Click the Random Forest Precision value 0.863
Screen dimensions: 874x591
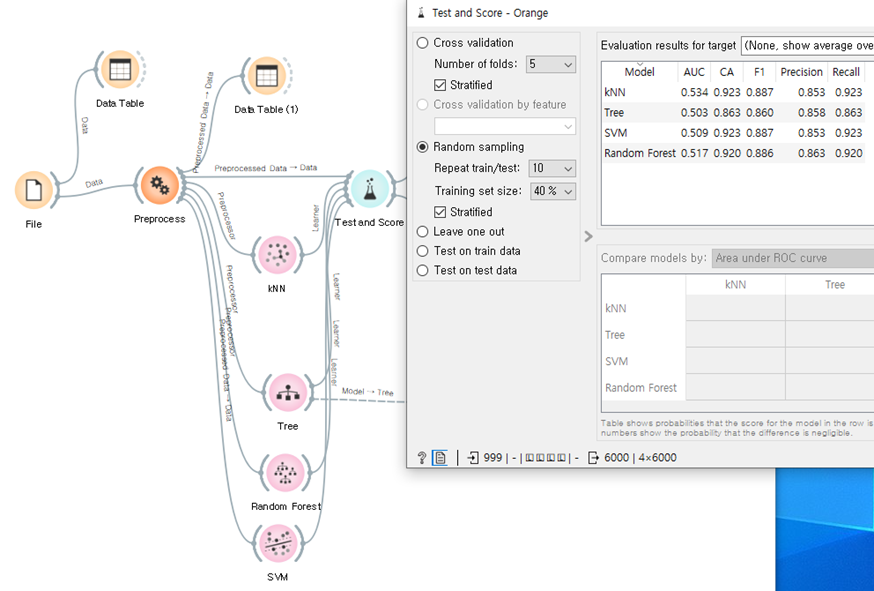[x=812, y=153]
